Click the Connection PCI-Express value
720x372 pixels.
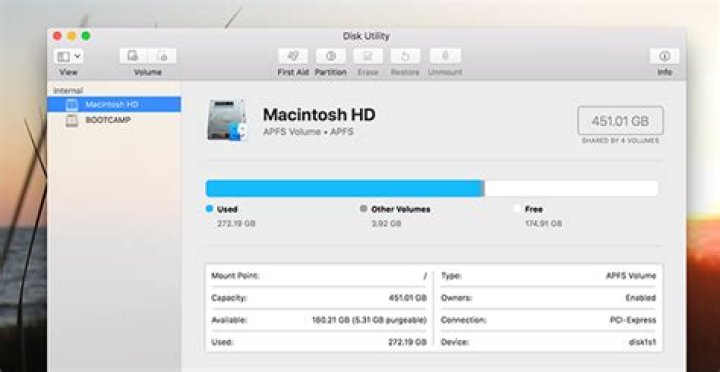click(633, 320)
